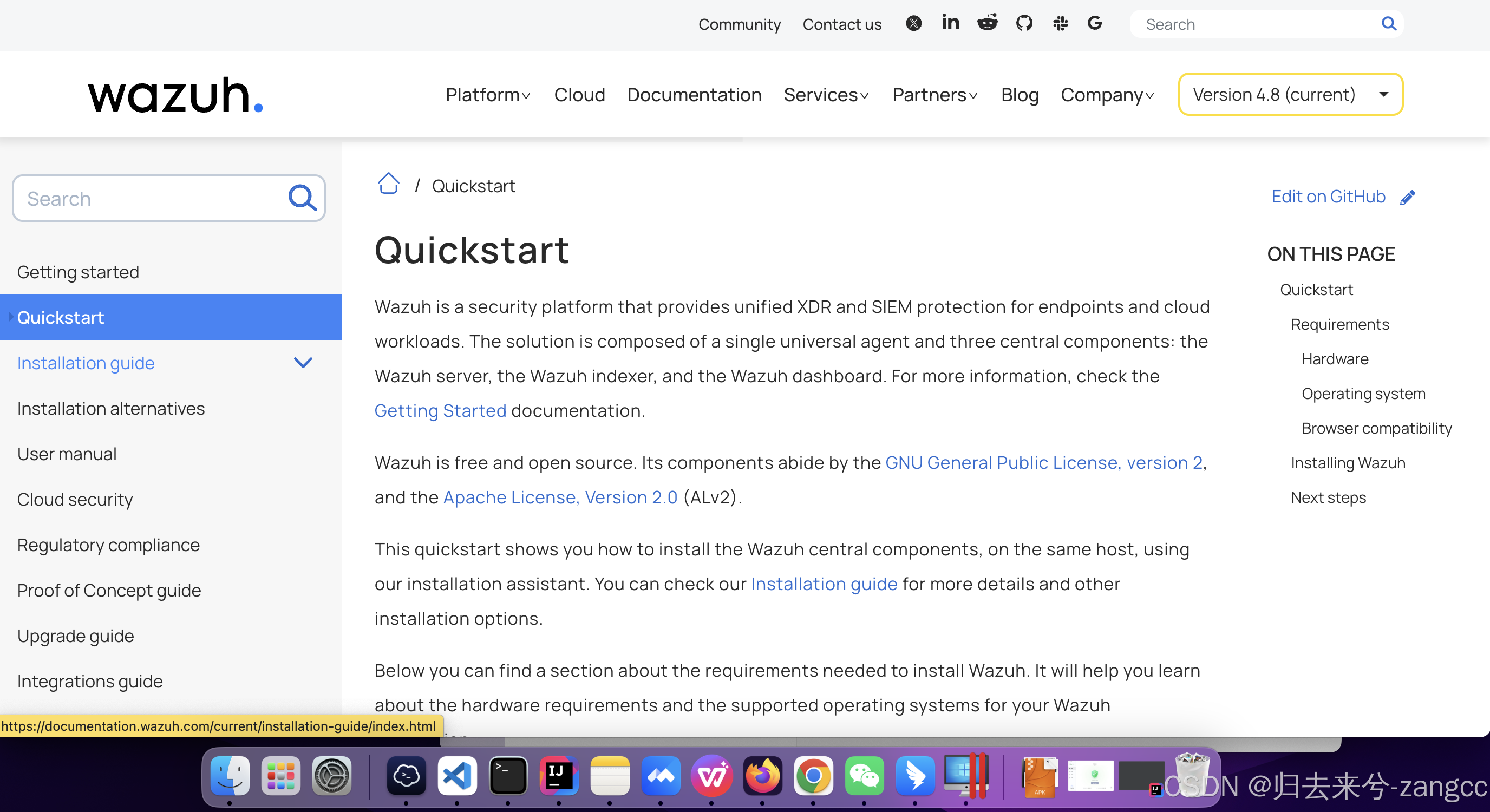Viewport: 1490px width, 812px height.
Task: Click the wazuh logo
Action: click(175, 94)
